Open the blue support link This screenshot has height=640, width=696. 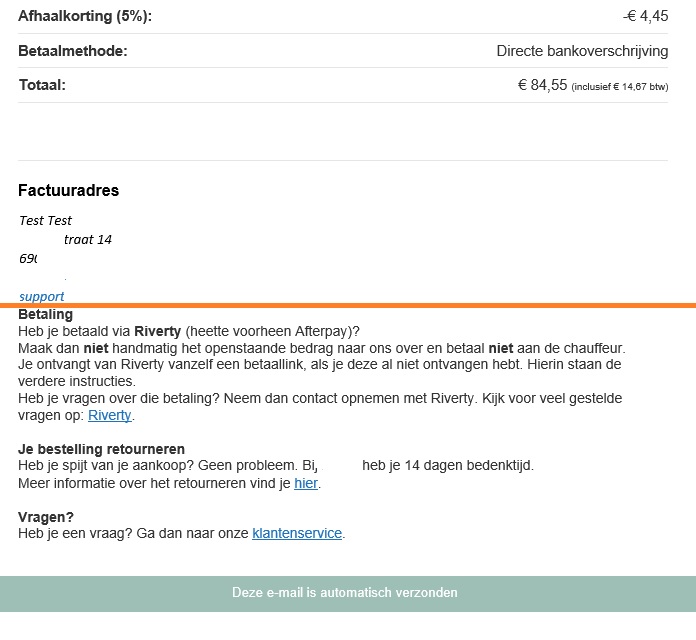pos(42,296)
